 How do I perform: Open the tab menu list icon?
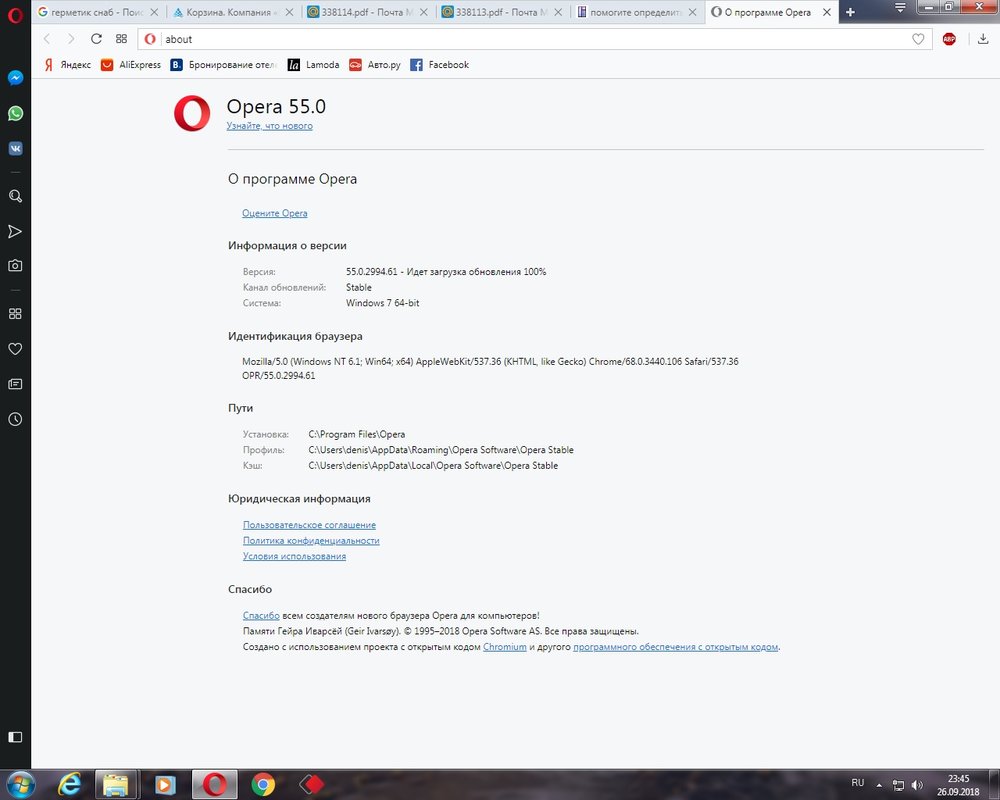900,8
